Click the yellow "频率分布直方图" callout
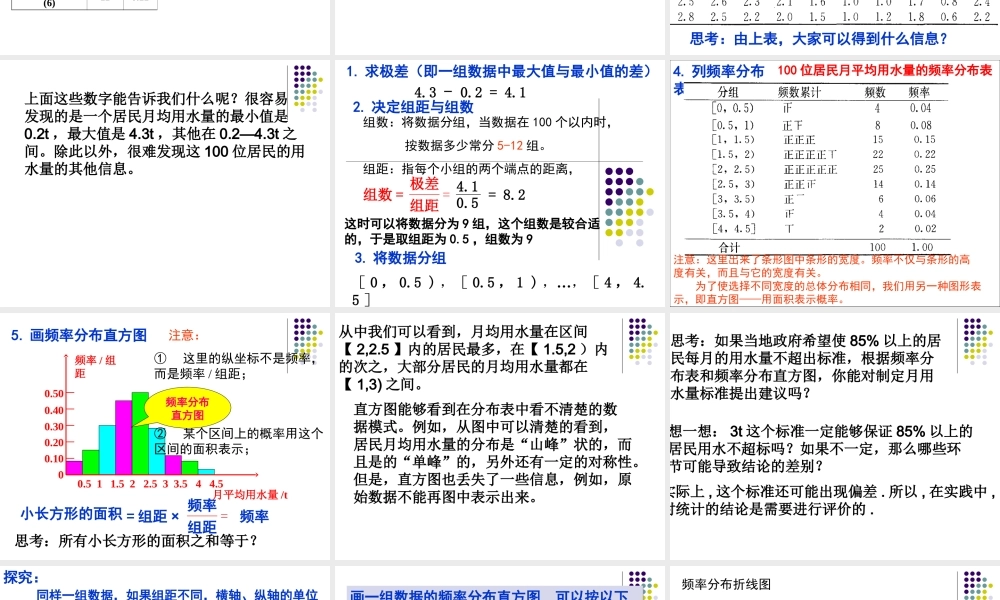Screen dimensions: 1000x600 point(188,409)
